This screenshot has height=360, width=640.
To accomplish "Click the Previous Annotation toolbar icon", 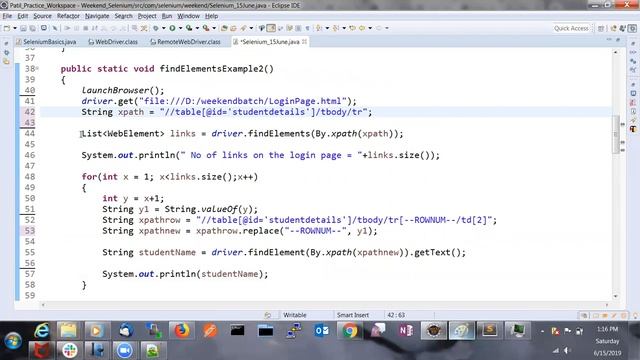I will pos(336,28).
